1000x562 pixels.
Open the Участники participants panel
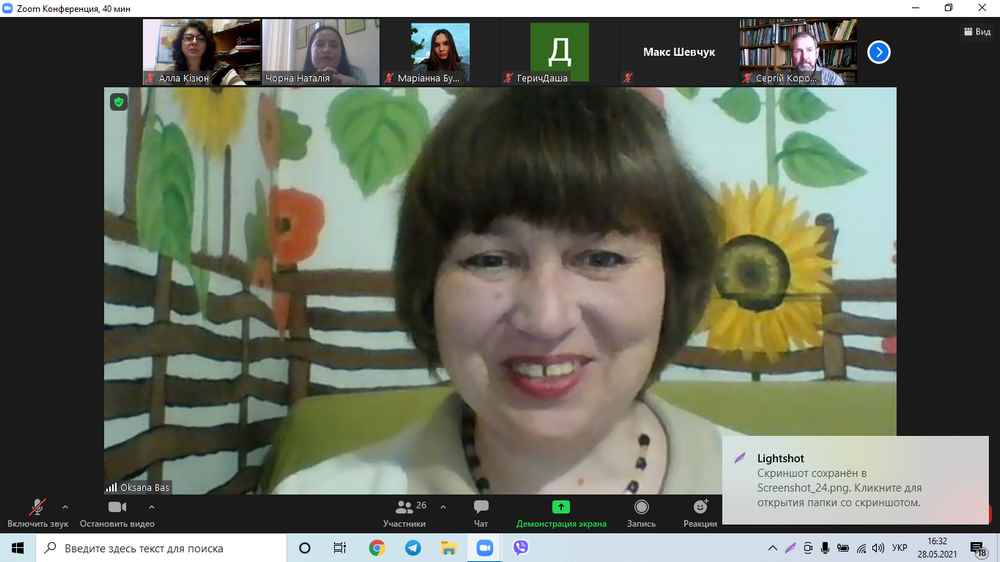(404, 512)
